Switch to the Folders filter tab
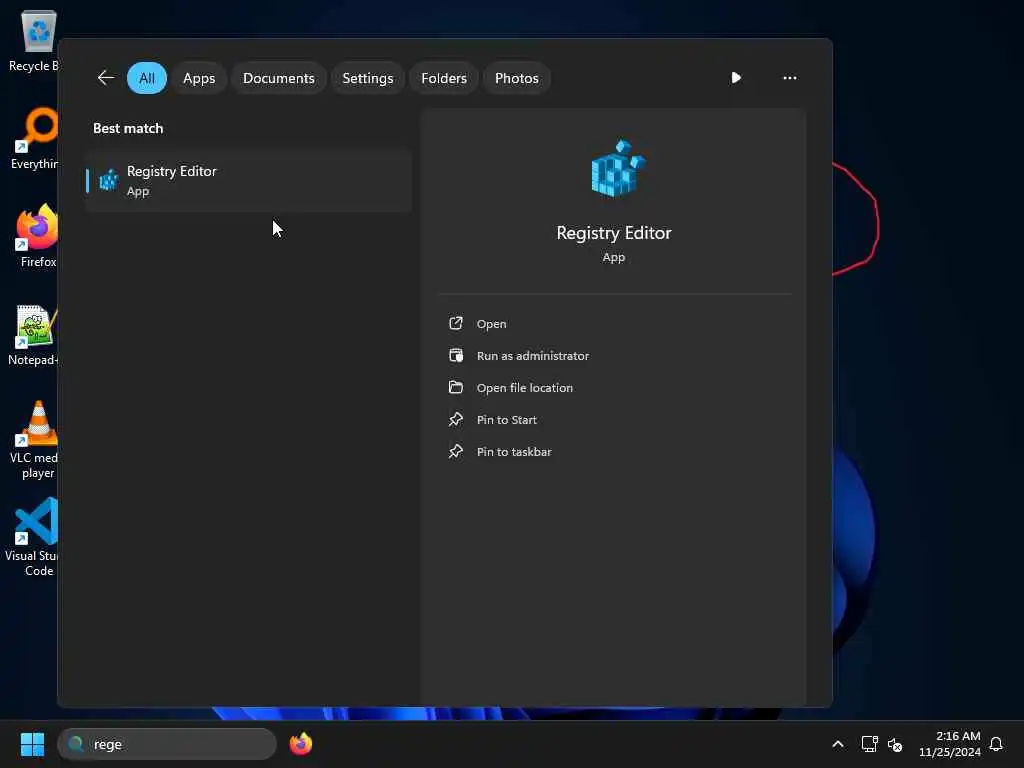The image size is (1024, 768). coord(444,78)
